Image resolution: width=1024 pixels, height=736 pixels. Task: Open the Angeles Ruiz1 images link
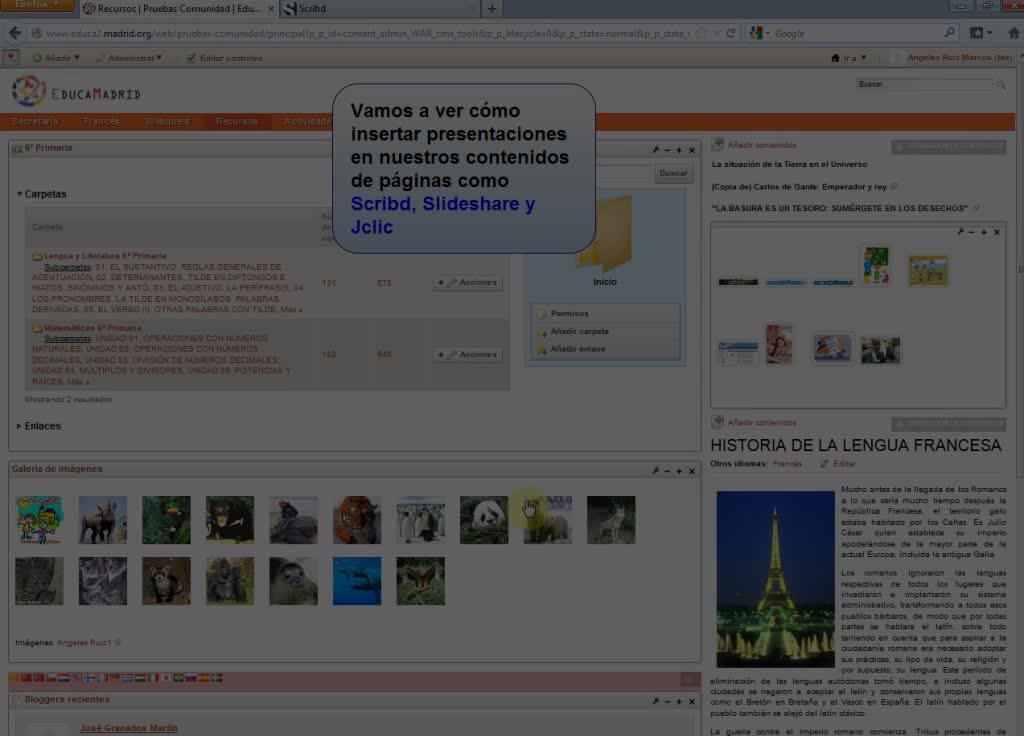tap(84, 643)
